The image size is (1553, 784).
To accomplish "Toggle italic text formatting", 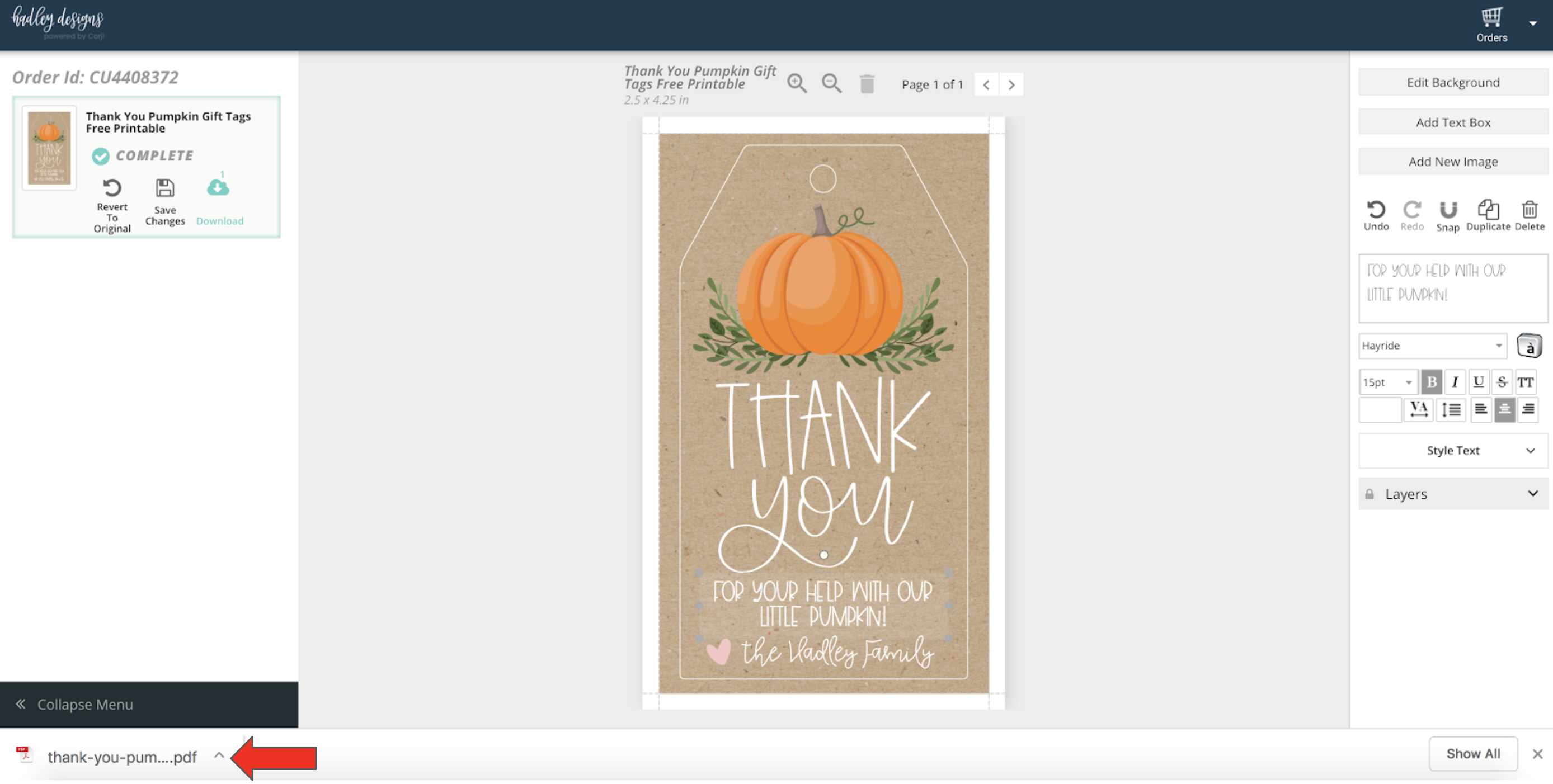I will [x=1454, y=382].
